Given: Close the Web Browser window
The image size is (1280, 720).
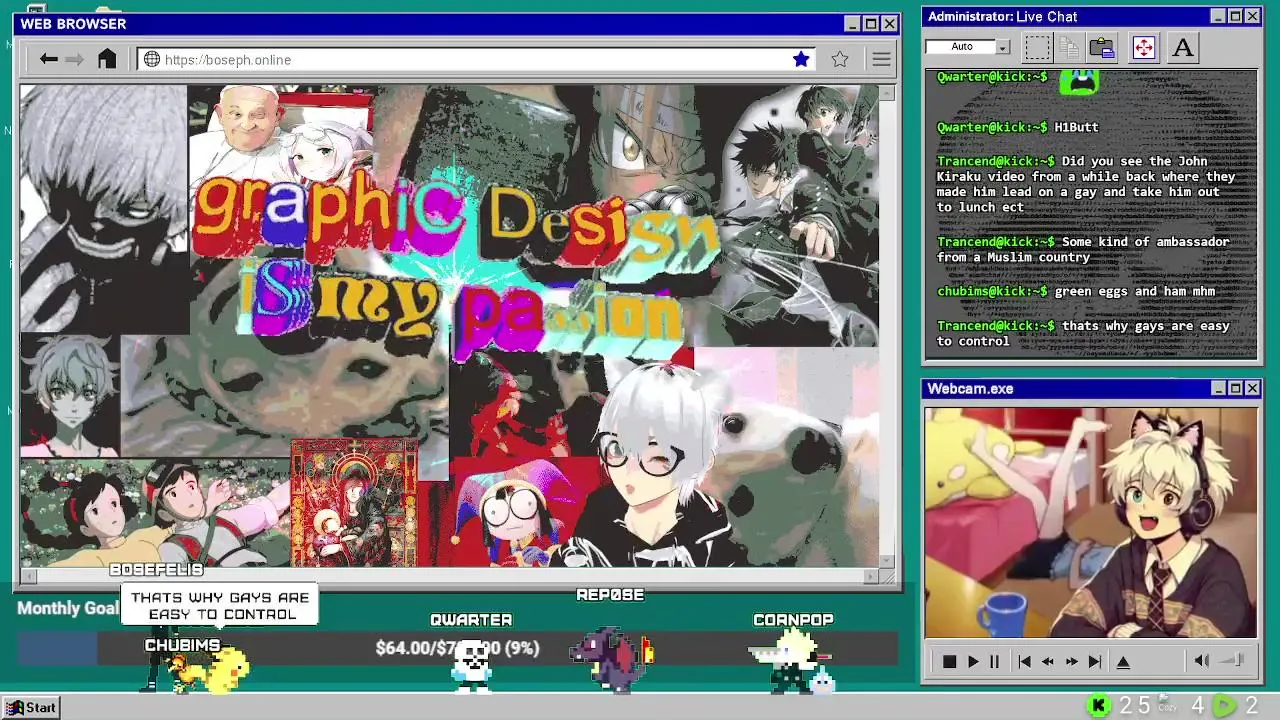Looking at the screenshot, I should [x=888, y=24].
